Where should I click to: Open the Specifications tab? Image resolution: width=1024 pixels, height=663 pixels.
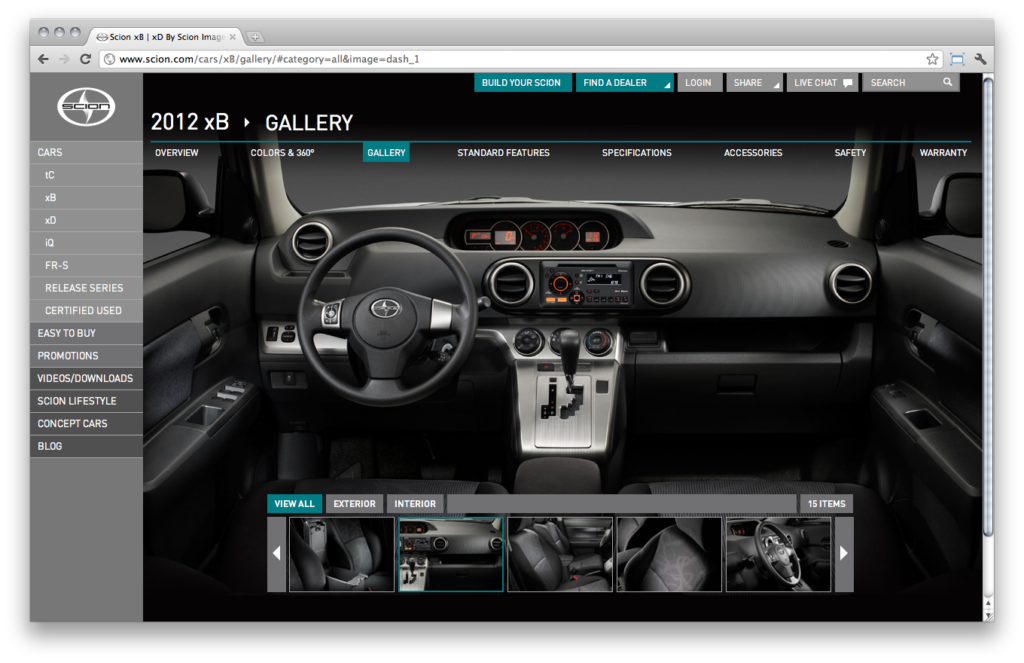coord(637,153)
